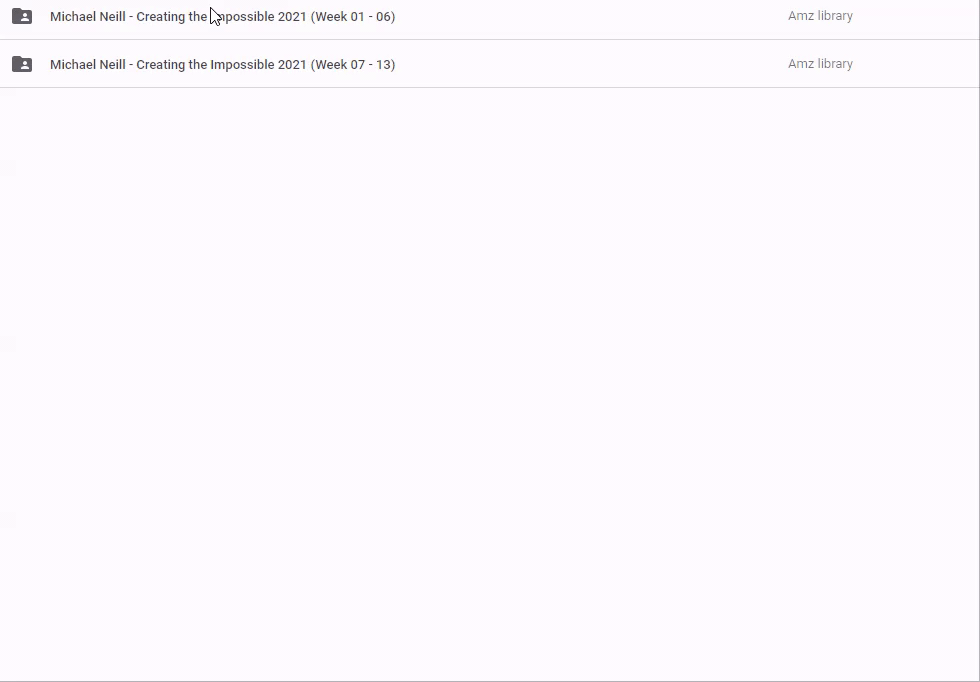Click the "(Week 07 - 13)" text in the second title
Screen dimensions: 980x682
(353, 65)
